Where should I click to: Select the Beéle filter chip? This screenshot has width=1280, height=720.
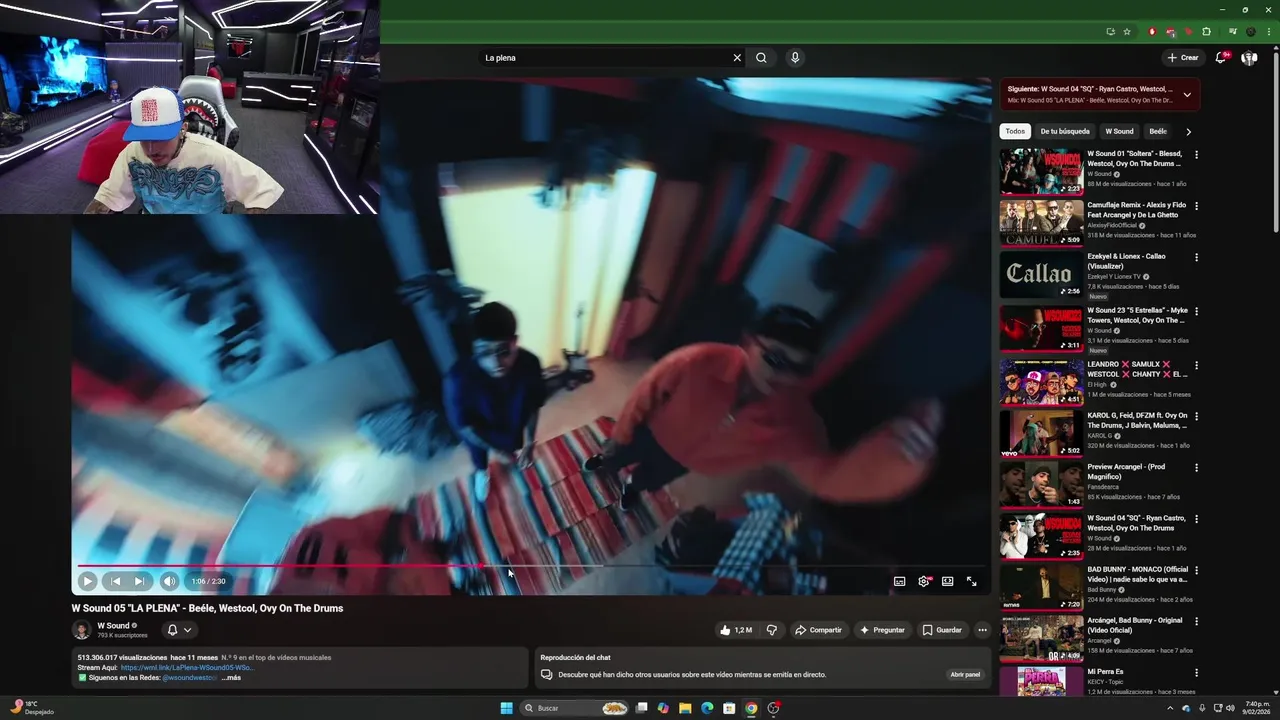click(x=1157, y=131)
